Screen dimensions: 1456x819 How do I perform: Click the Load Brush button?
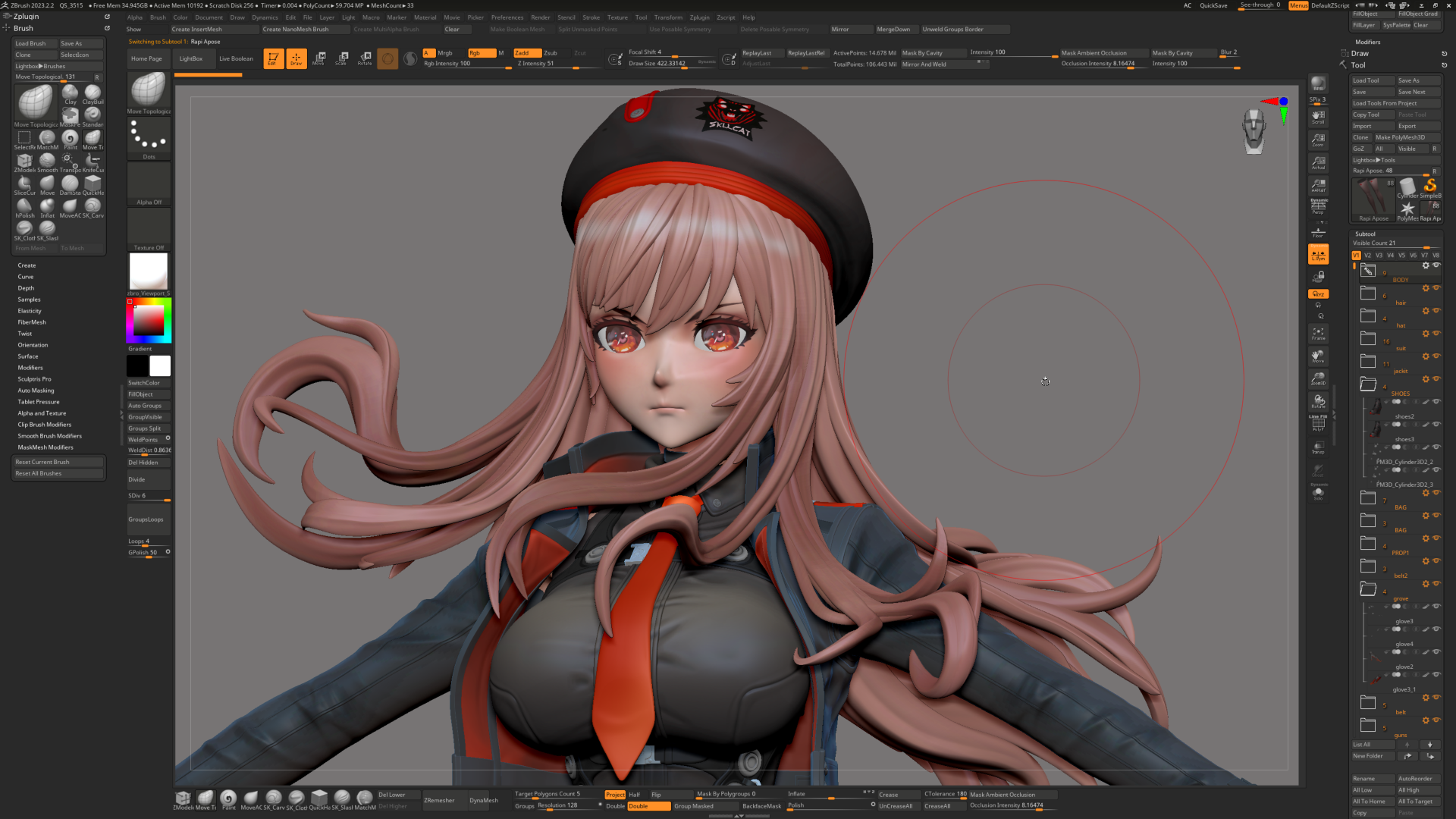[x=35, y=43]
